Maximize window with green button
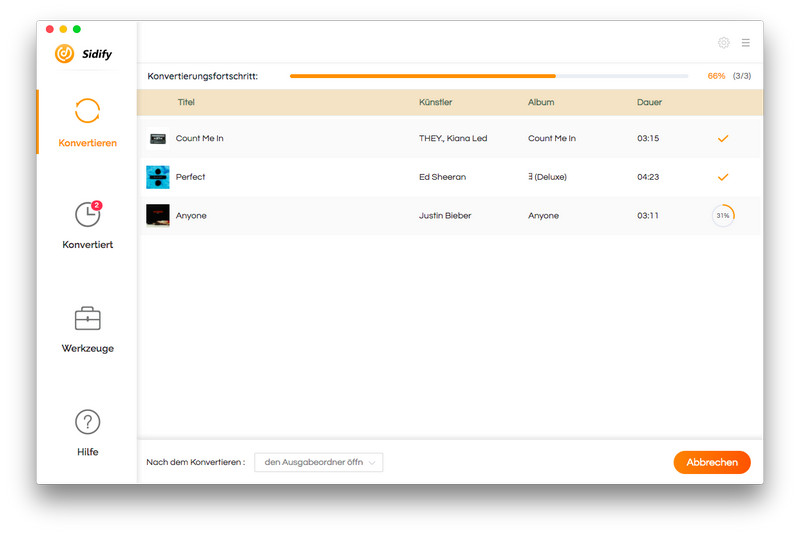 pyautogui.click(x=77, y=29)
